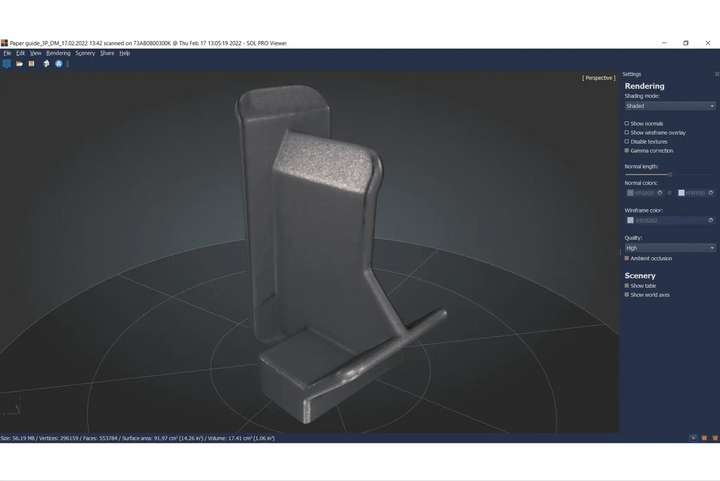Click the link icon between the normal colors
The height and width of the screenshot is (481, 720).
pyautogui.click(x=669, y=193)
